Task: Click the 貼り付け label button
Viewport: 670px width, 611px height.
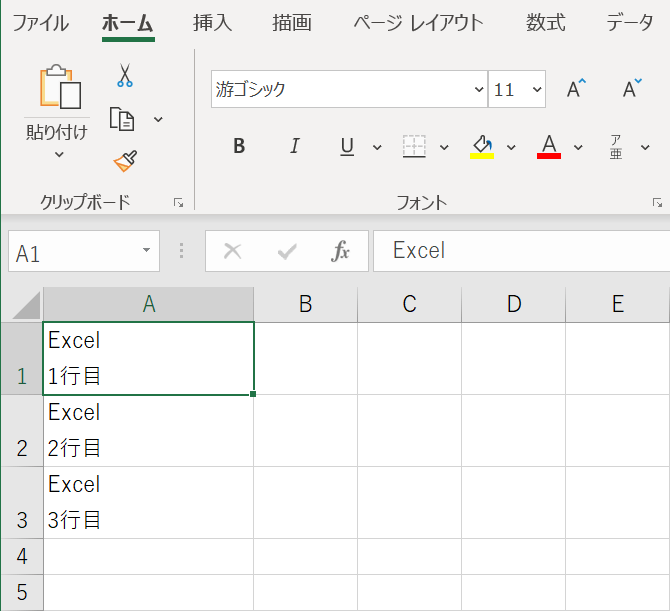Action: point(57,132)
